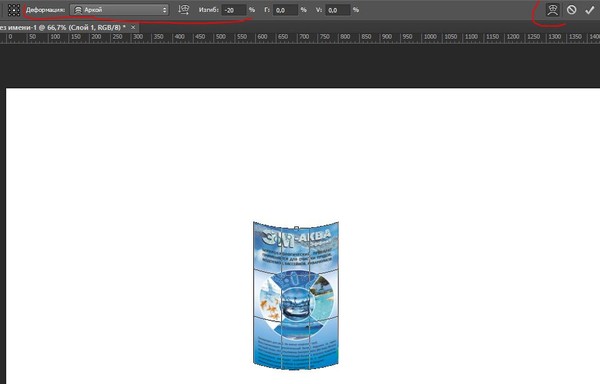Image resolution: width=600 pixels, height=384 pixels.
Task: Click the V vertical distortion value field
Action: point(338,10)
